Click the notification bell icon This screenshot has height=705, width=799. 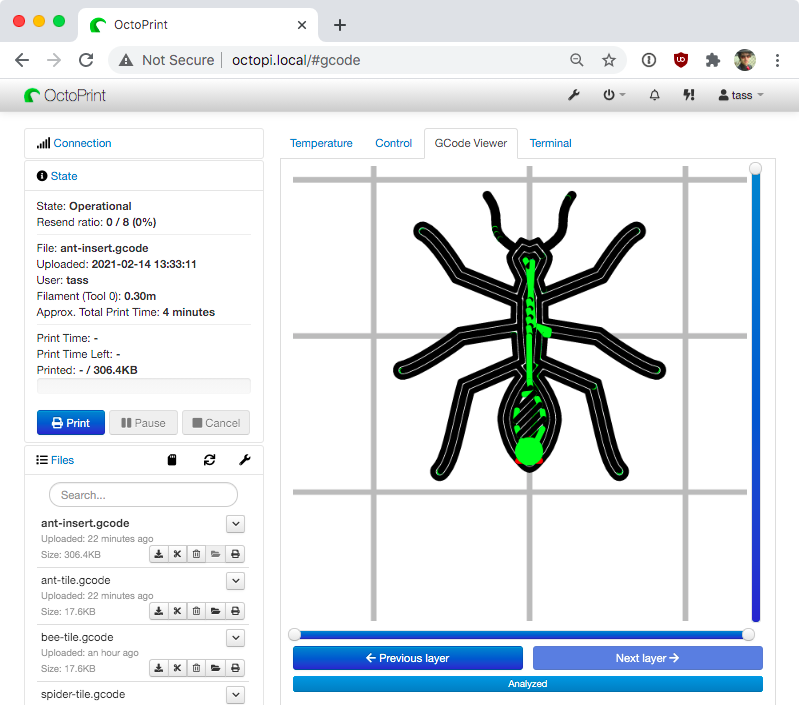pos(655,95)
